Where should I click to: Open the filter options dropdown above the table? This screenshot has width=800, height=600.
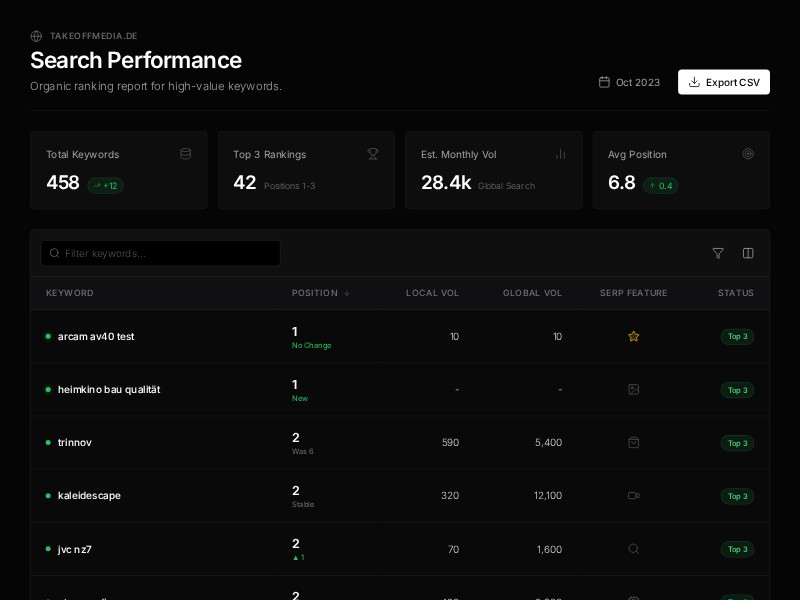(718, 253)
